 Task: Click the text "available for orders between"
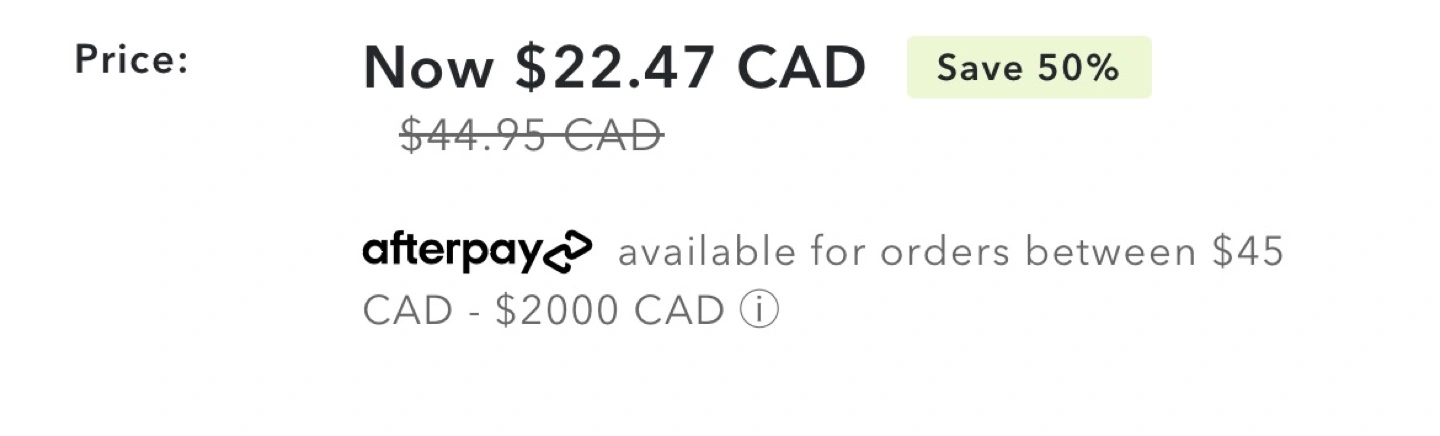coord(907,253)
